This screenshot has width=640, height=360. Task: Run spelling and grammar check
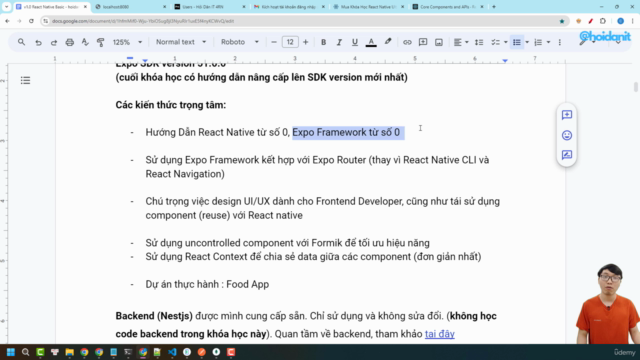pos(85,42)
